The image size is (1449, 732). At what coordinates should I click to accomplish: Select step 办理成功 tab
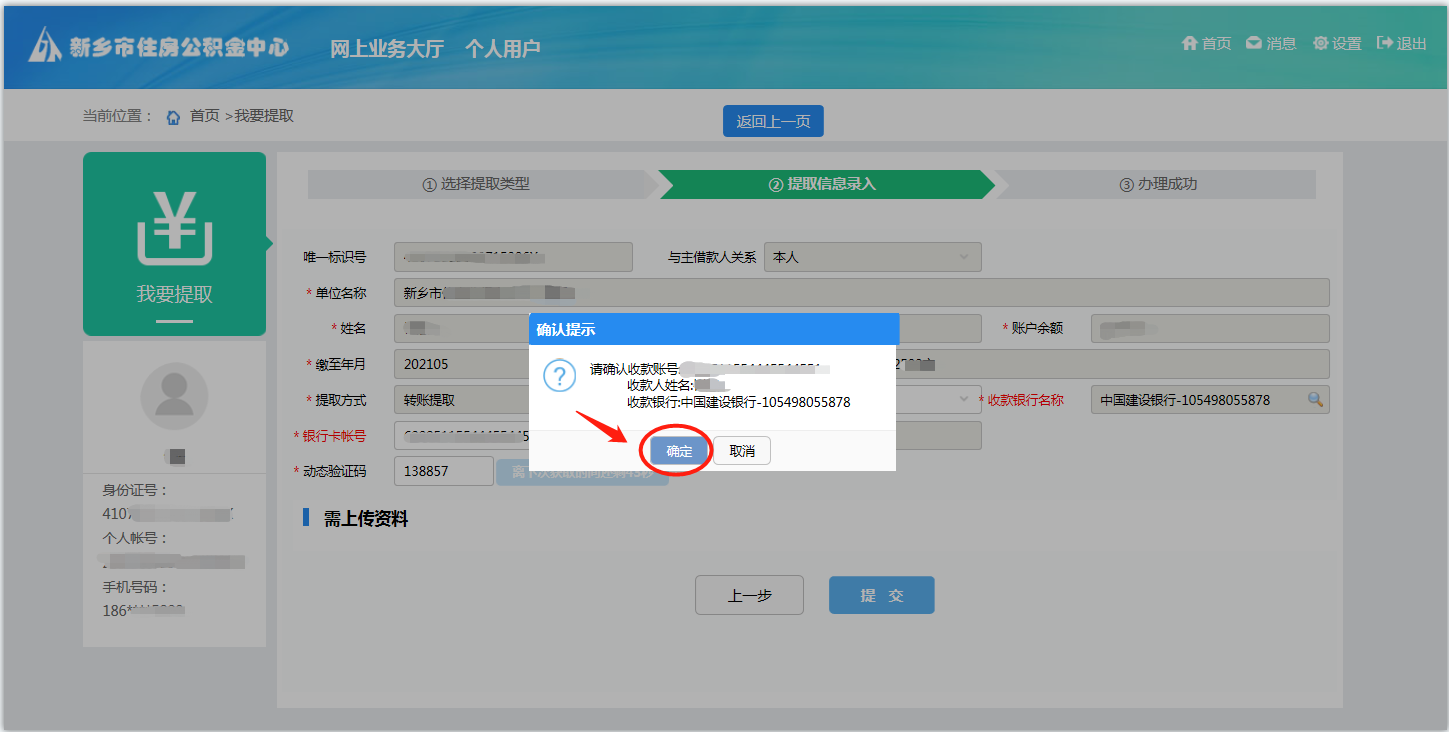(x=1157, y=184)
